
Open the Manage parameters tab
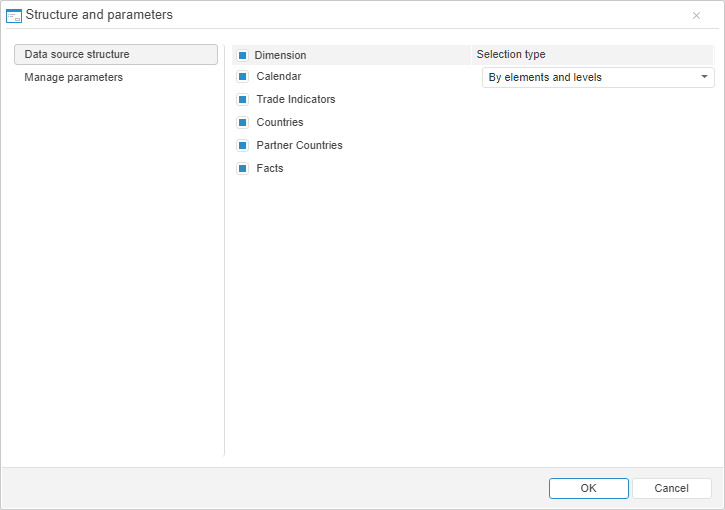(74, 77)
